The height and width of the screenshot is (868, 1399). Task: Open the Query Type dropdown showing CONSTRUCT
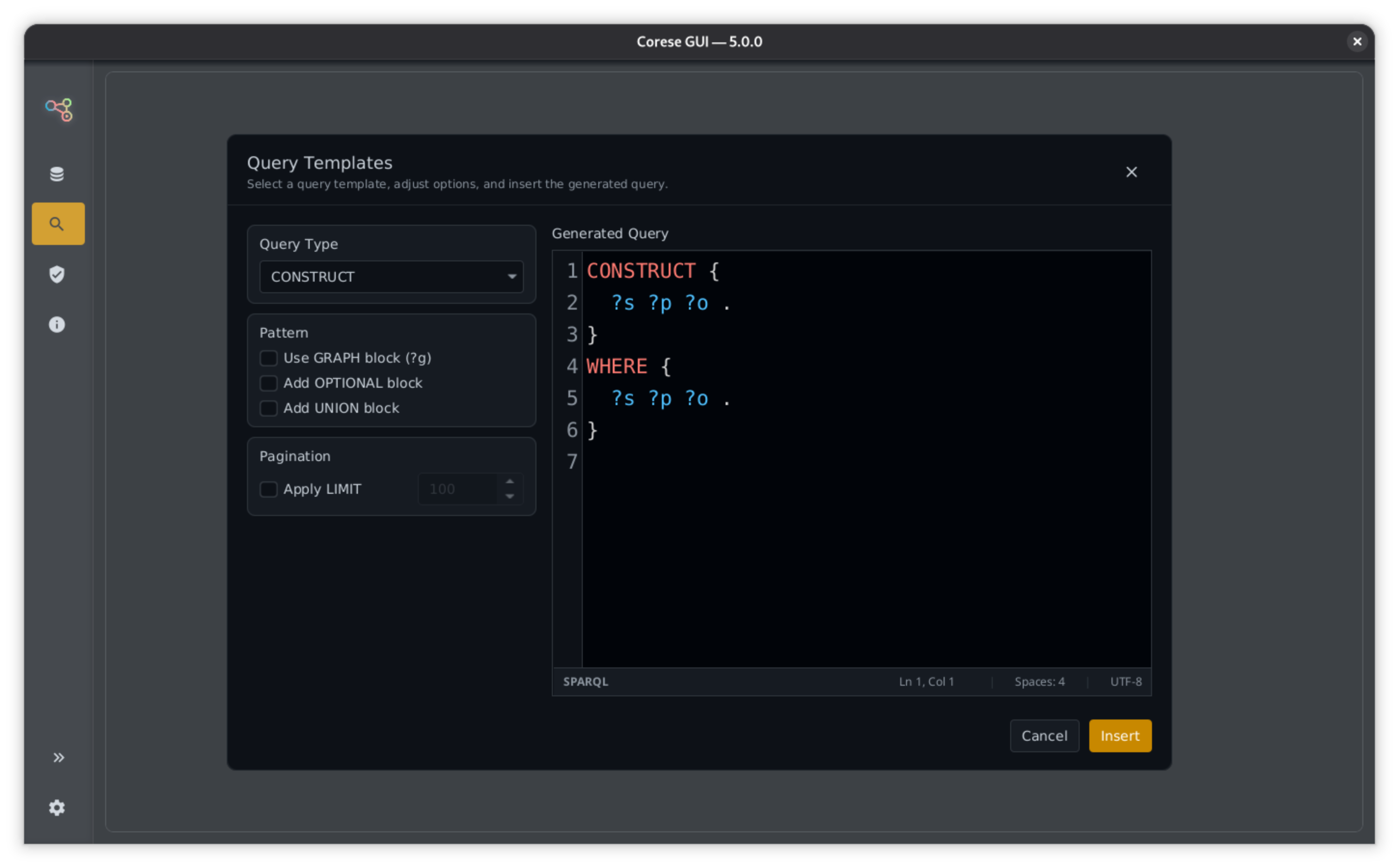click(391, 277)
